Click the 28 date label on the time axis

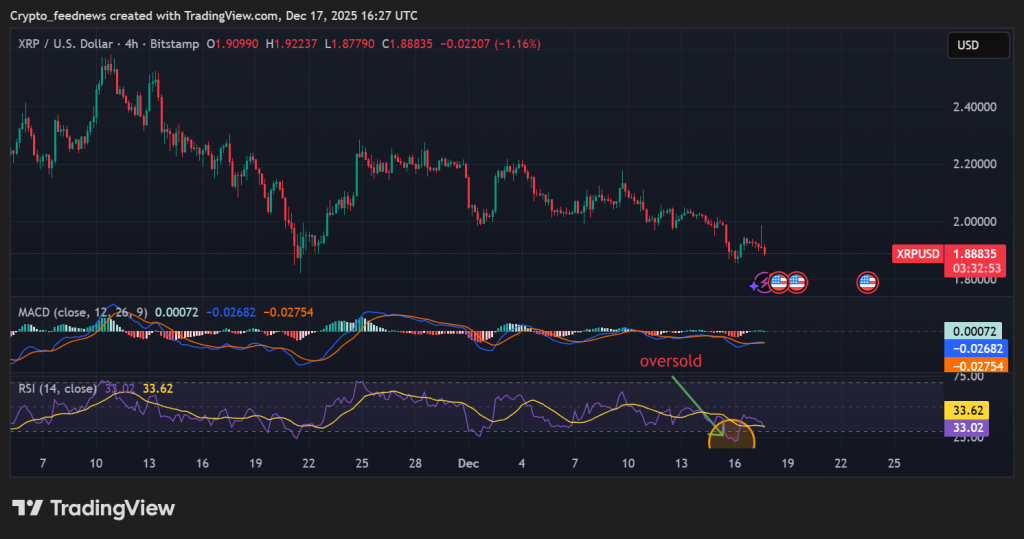[415, 463]
